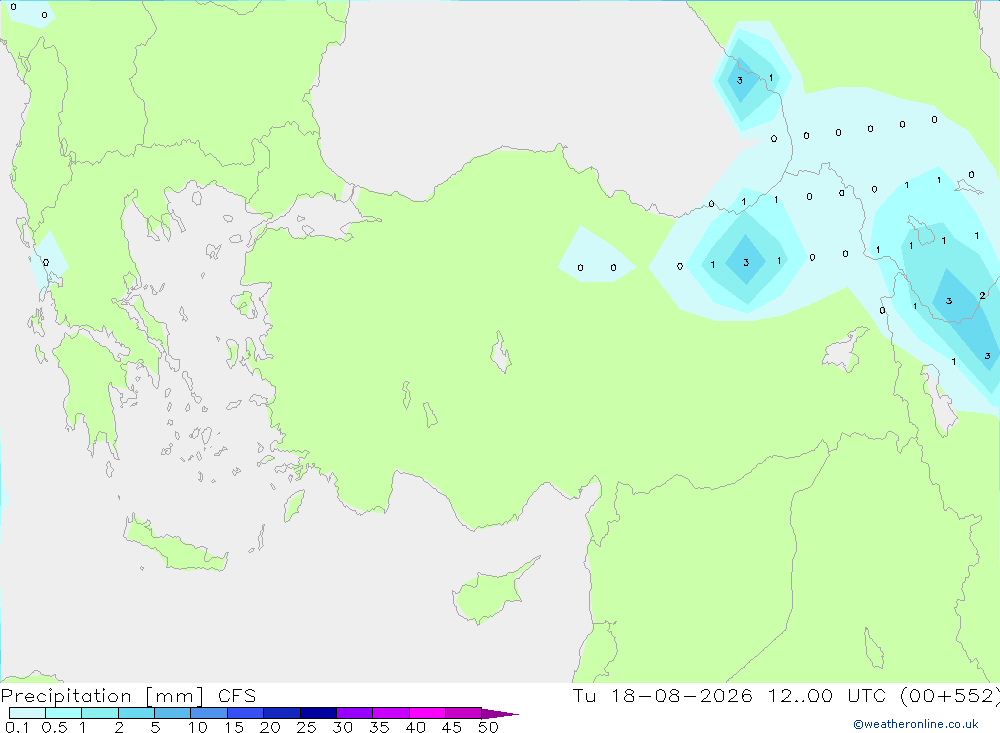Click the '0.5' legend scale label
The height and width of the screenshot is (733, 1000).
[x=54, y=727]
